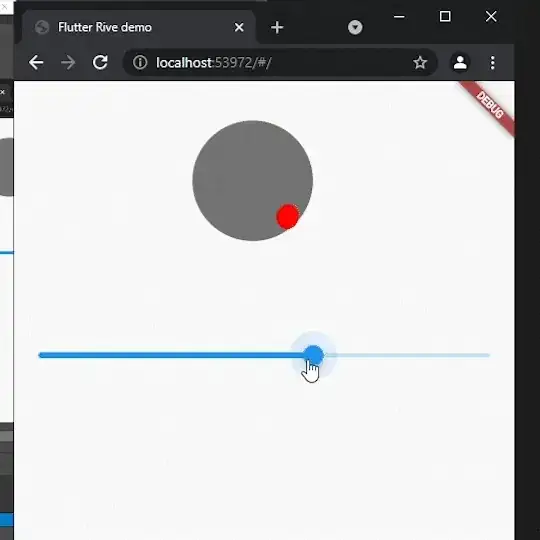Click the red dot in the animation
This screenshot has width=540, height=540.
[288, 217]
